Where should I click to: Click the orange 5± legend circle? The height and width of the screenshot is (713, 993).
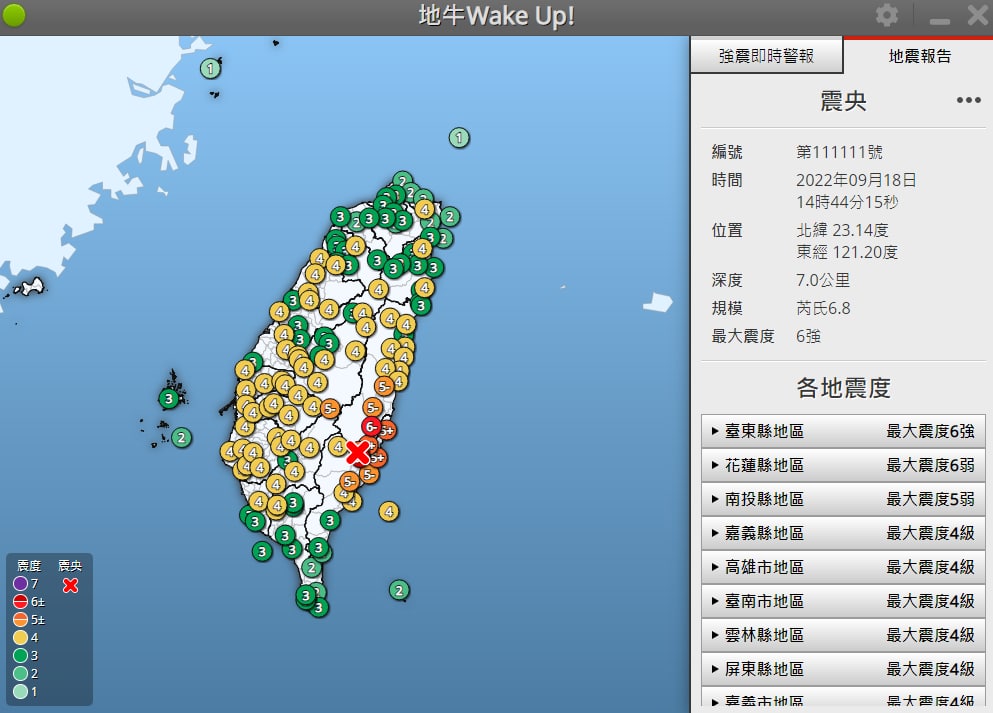20,619
